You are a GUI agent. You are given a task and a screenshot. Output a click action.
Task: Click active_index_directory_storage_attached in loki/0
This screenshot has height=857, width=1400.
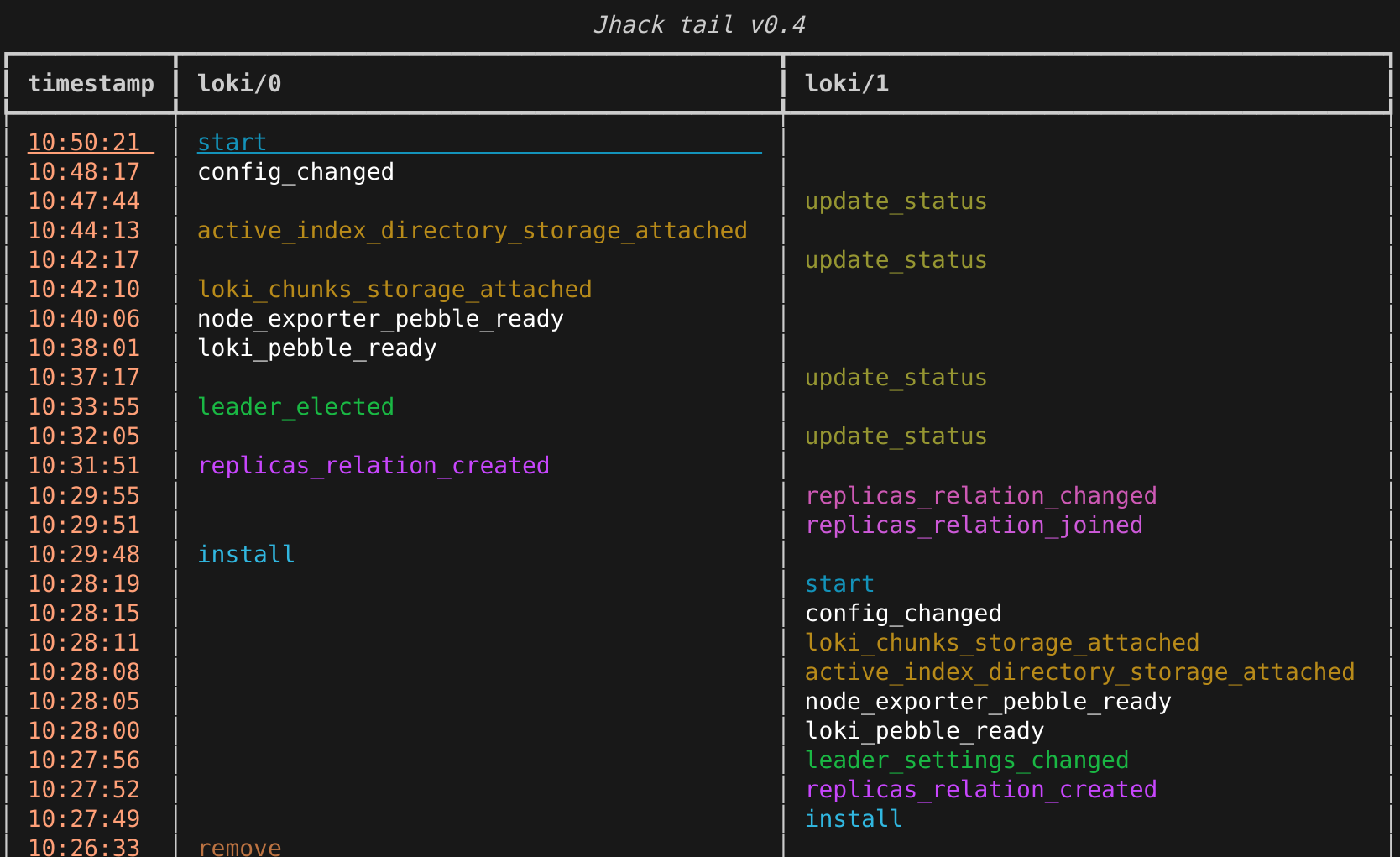click(472, 231)
